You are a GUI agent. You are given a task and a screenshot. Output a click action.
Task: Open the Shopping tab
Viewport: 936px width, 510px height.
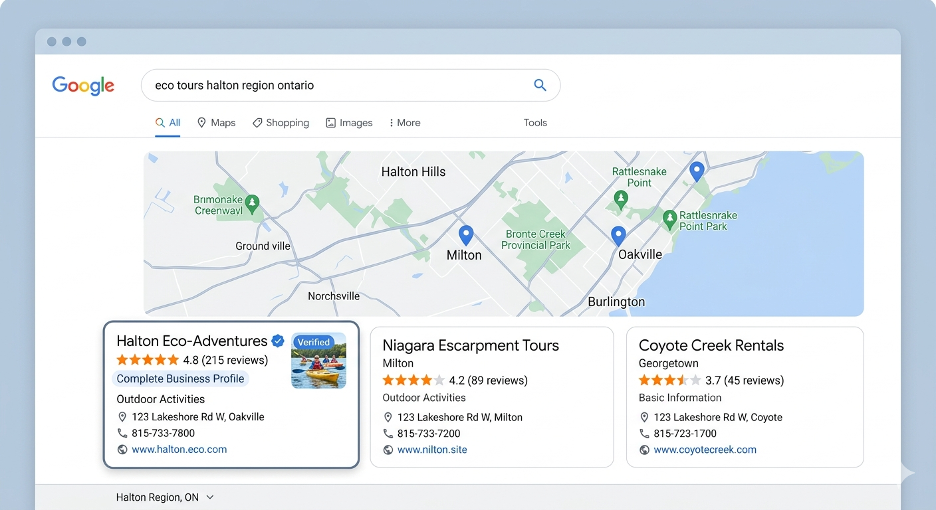coord(281,122)
